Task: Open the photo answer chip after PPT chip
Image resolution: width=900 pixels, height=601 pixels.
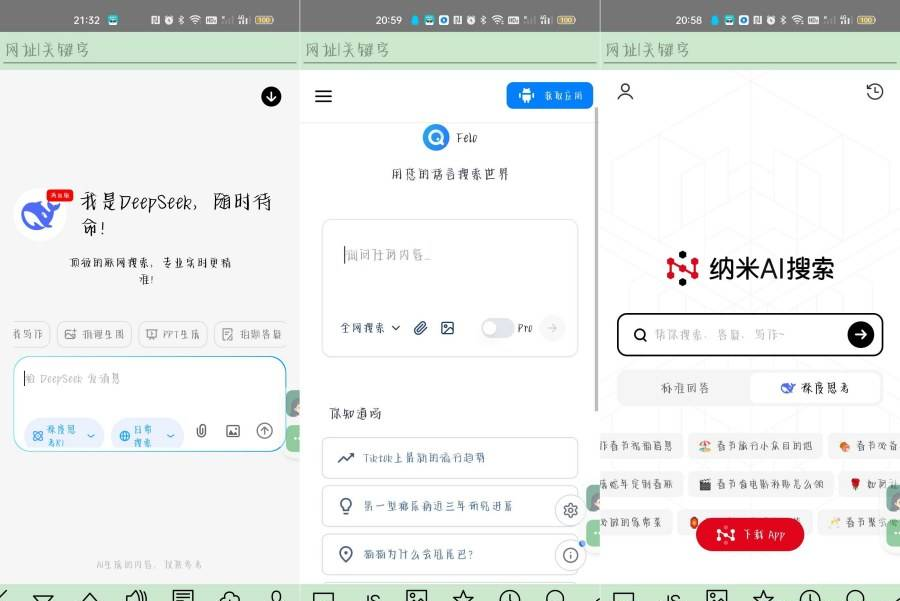Action: (251, 334)
